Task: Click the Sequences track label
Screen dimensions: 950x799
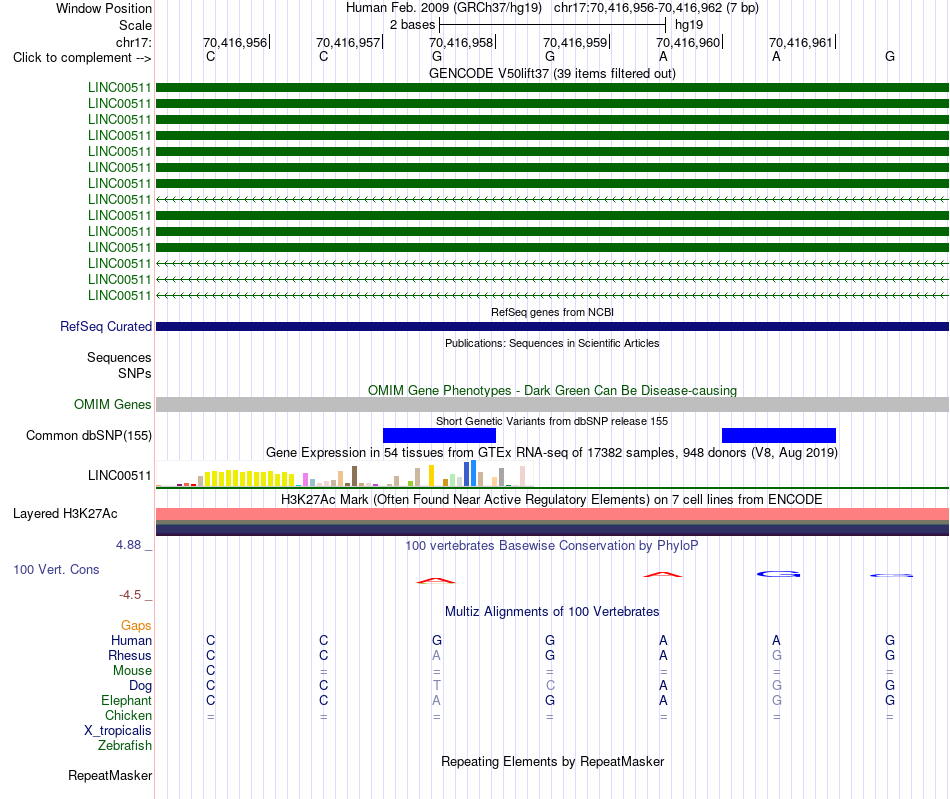Action: [119, 357]
